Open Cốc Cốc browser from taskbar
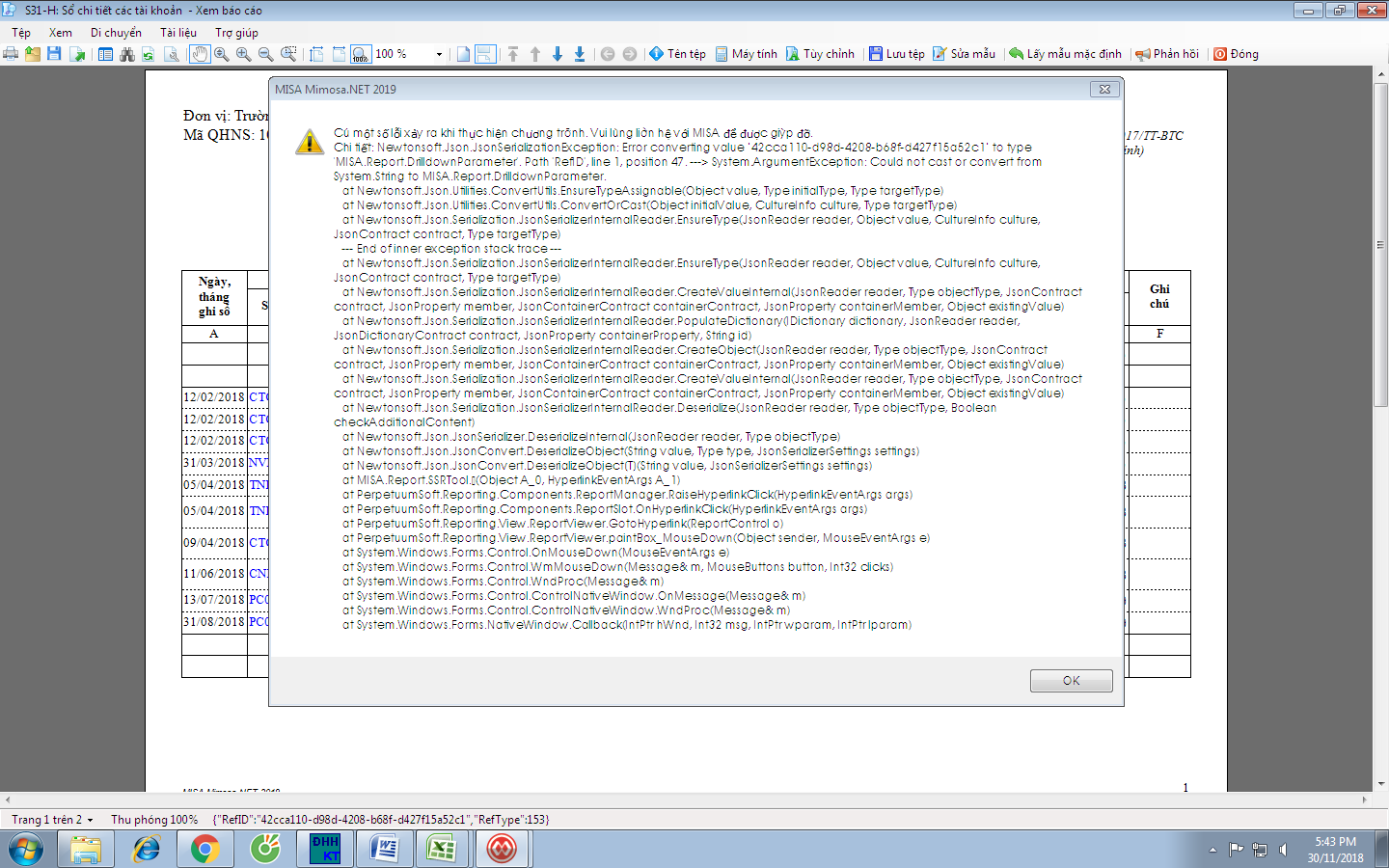This screenshot has height=868, width=1389. coord(265,849)
